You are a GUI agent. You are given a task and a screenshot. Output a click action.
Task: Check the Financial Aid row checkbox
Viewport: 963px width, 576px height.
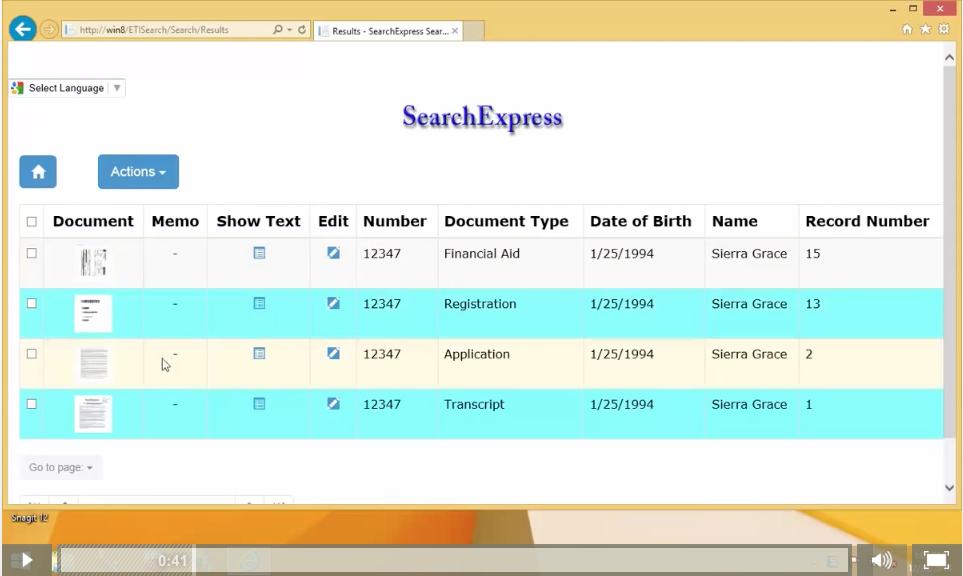pyautogui.click(x=32, y=253)
